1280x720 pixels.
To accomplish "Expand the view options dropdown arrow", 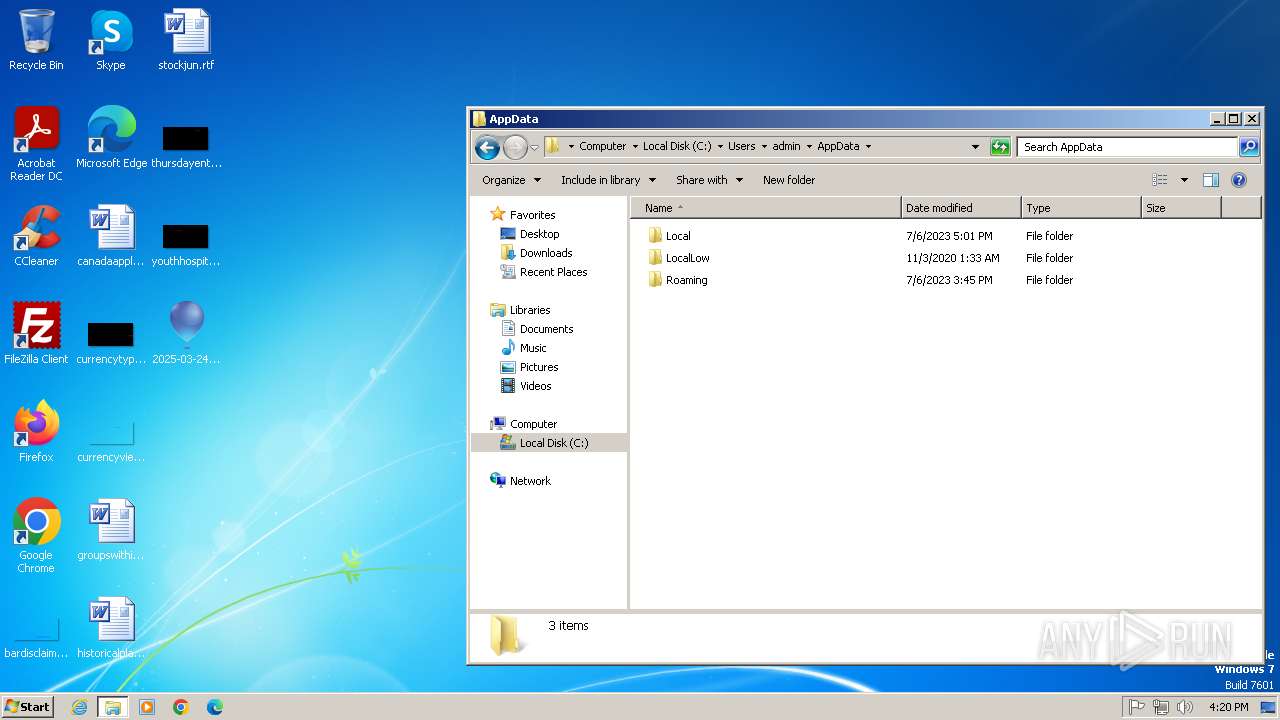I will click(1184, 180).
